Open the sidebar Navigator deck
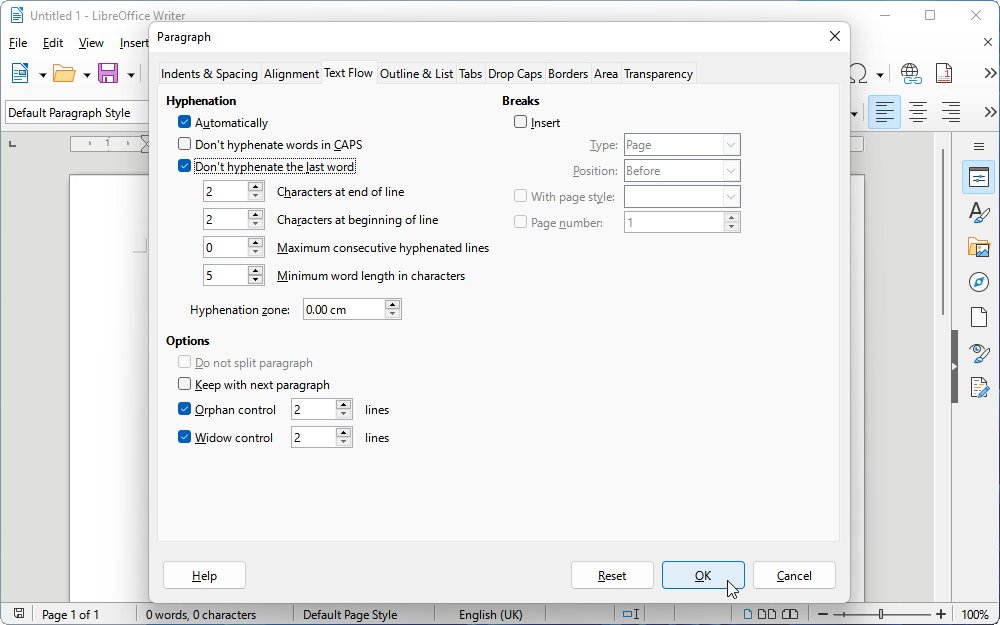This screenshot has height=625, width=1000. click(978, 283)
